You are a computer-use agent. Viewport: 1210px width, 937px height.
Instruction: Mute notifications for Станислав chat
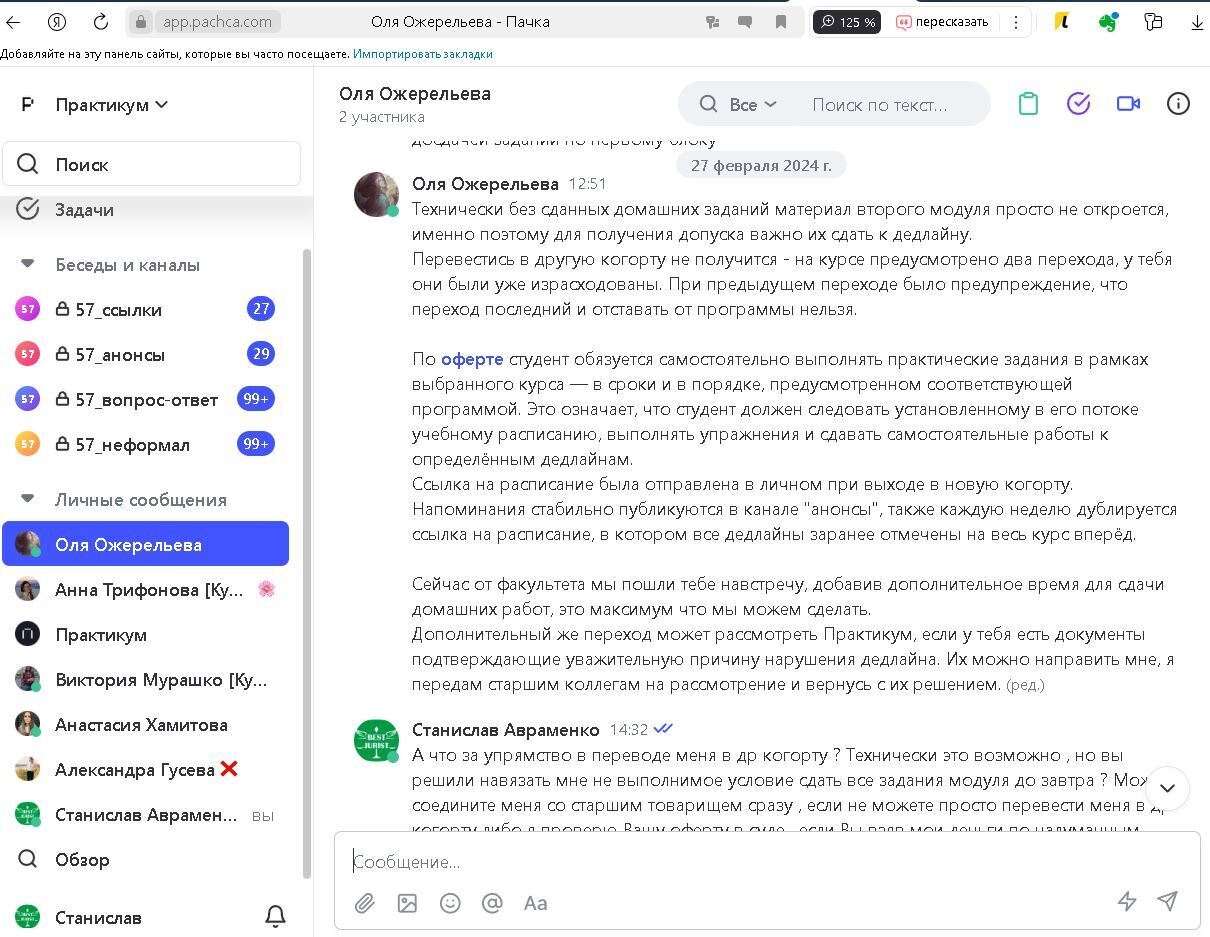275,917
